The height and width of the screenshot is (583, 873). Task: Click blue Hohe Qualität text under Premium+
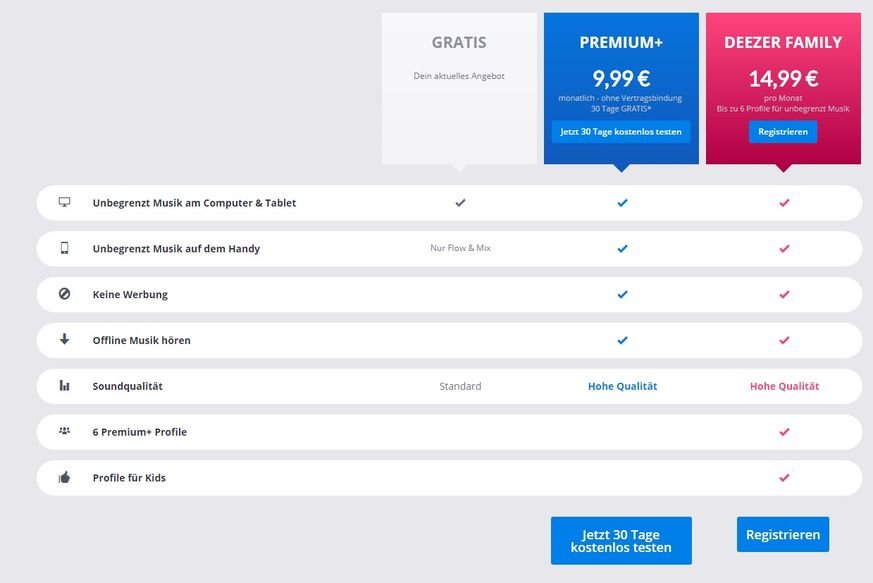point(622,386)
